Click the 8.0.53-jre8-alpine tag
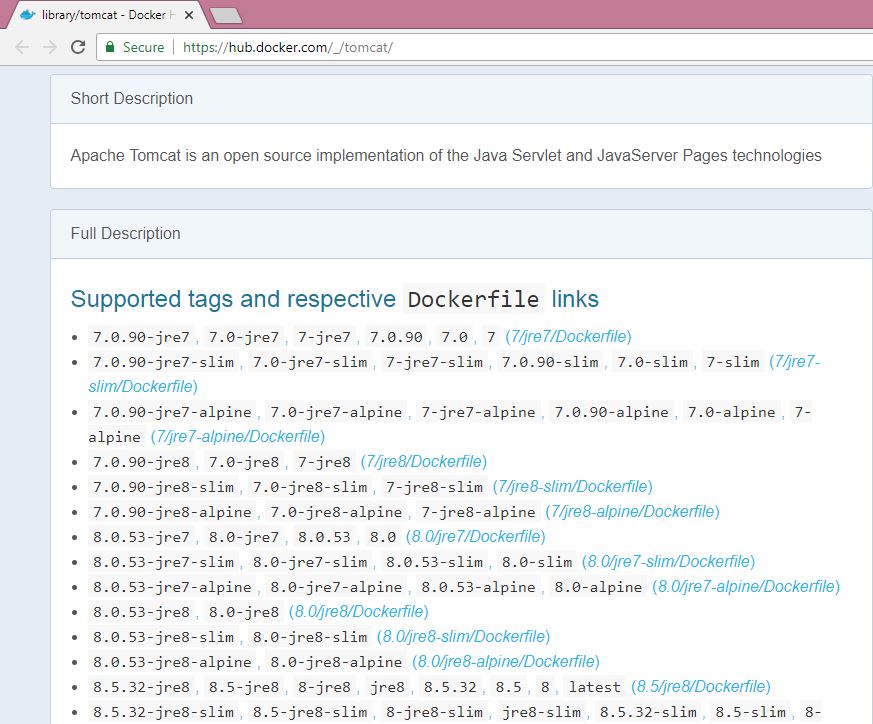The height and width of the screenshot is (724, 873). coord(172,662)
